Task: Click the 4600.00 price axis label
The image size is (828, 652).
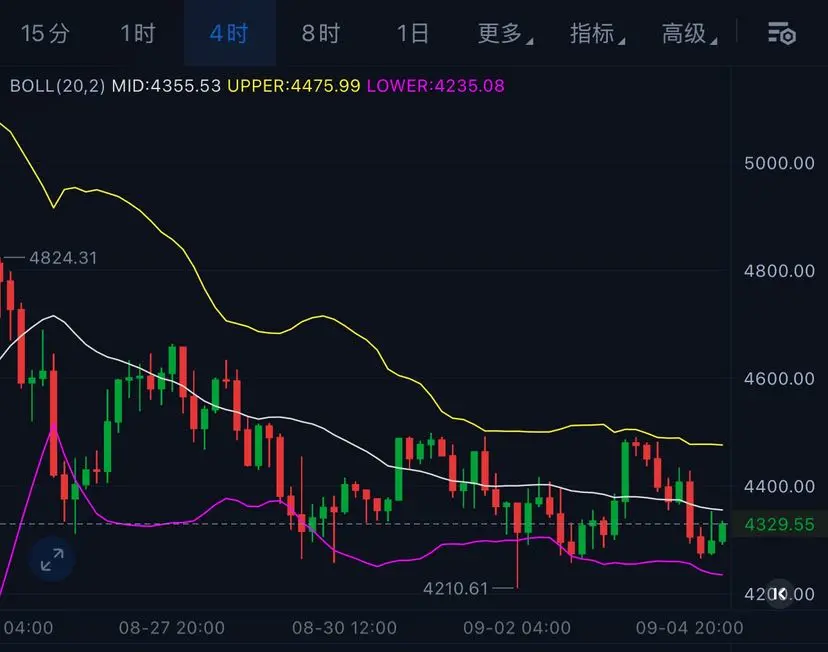Action: tap(779, 379)
